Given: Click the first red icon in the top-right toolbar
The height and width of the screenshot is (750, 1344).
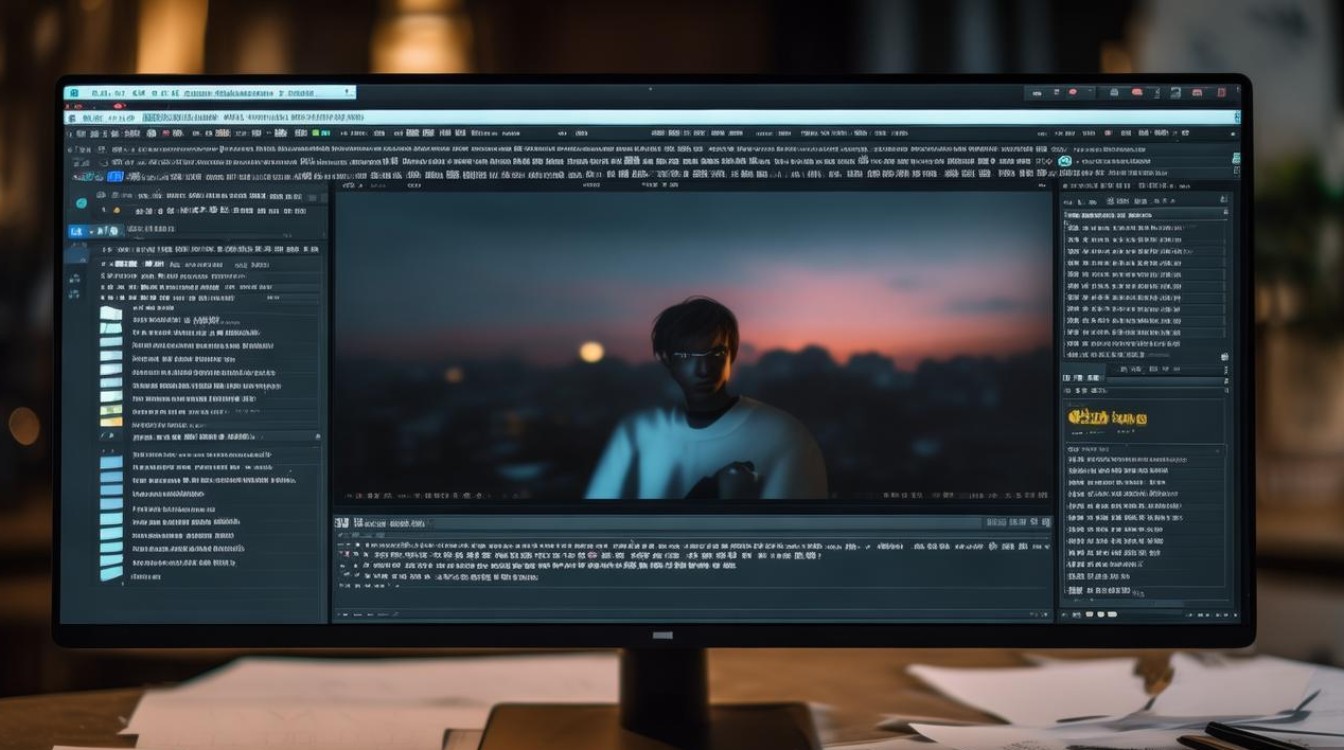Looking at the screenshot, I should pos(1073,92).
